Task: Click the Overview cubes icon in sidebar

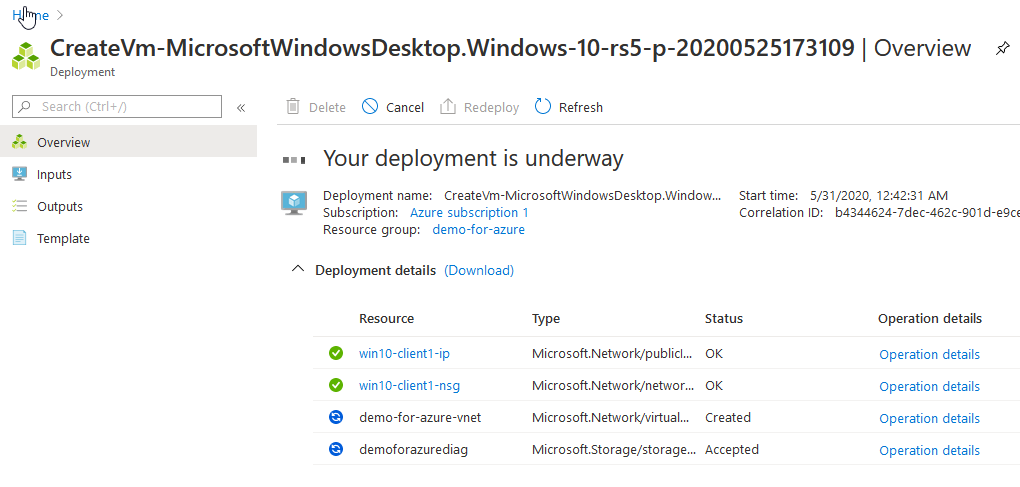Action: (x=20, y=142)
